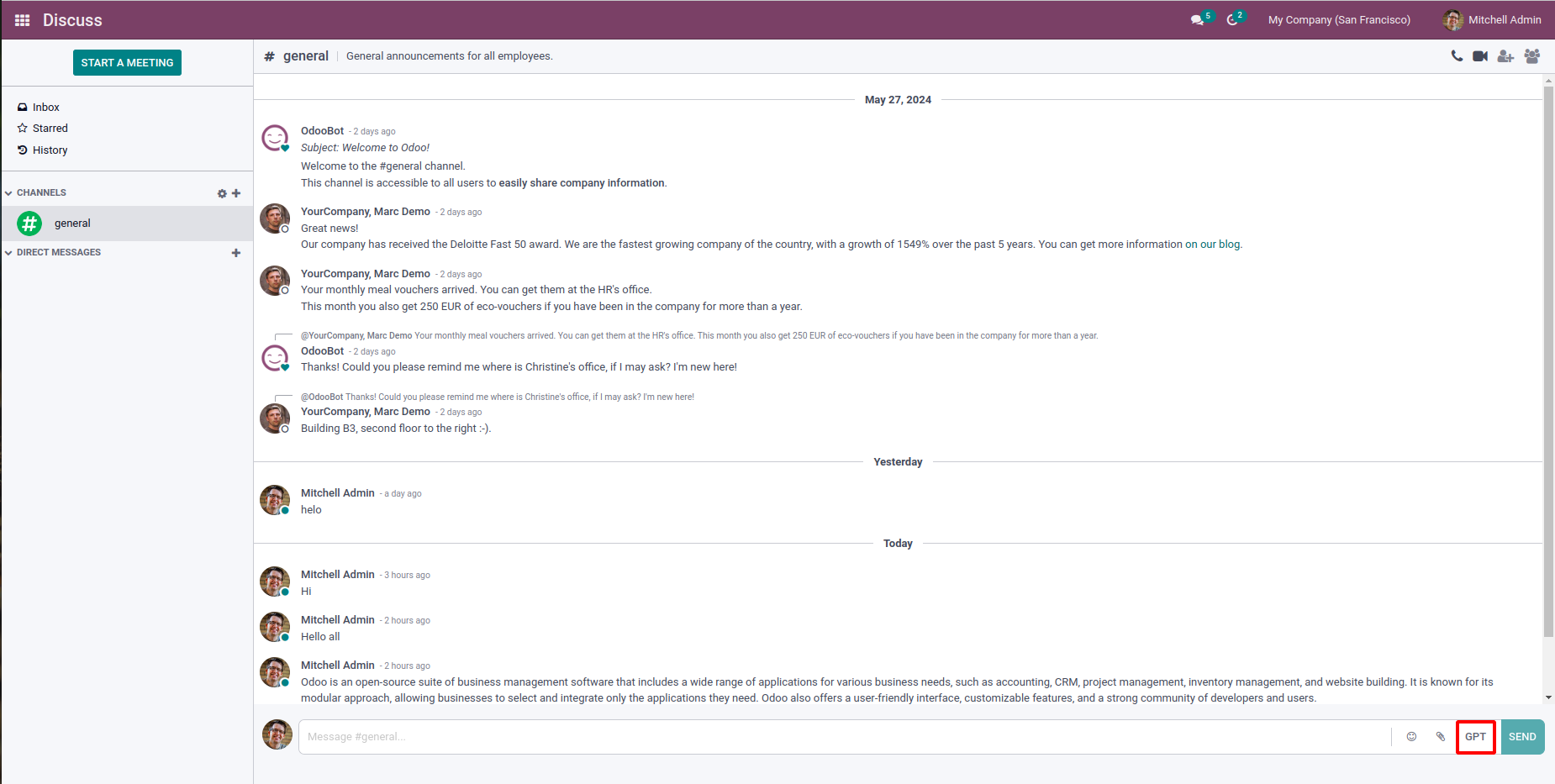Click the 'Today' date separator
Screen dimensions: 1555x784
pos(898,544)
